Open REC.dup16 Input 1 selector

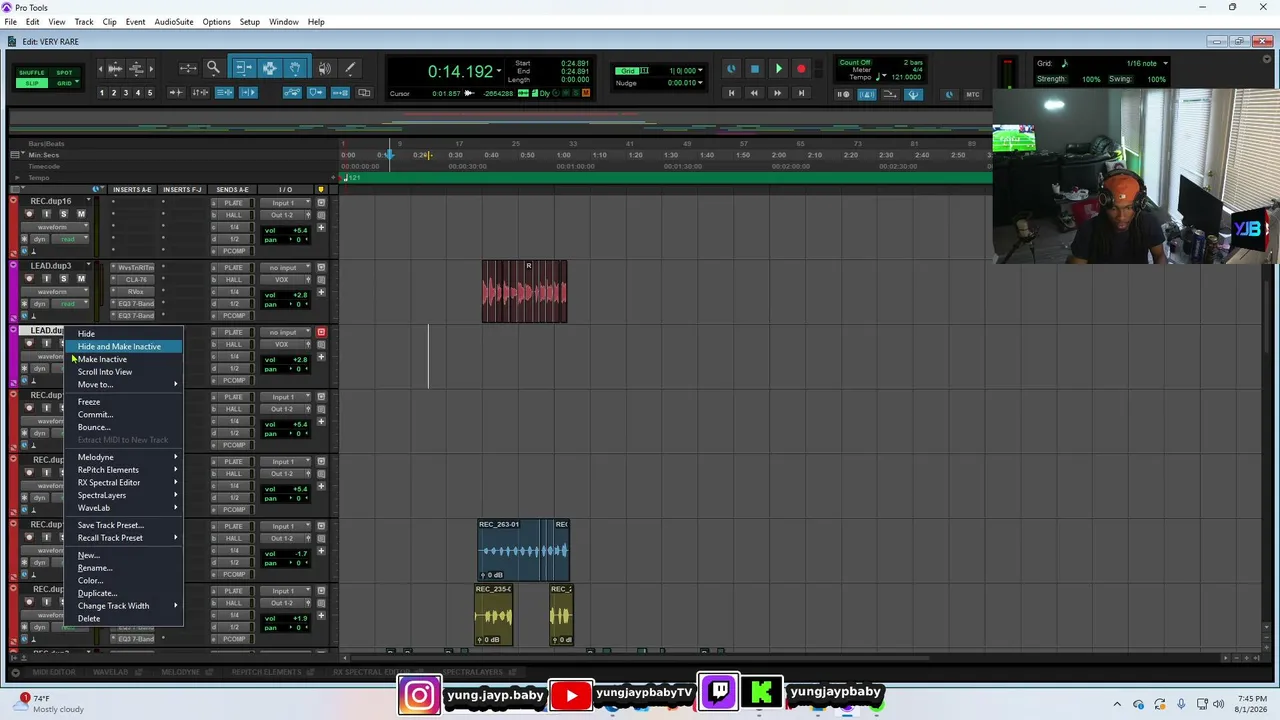285,203
